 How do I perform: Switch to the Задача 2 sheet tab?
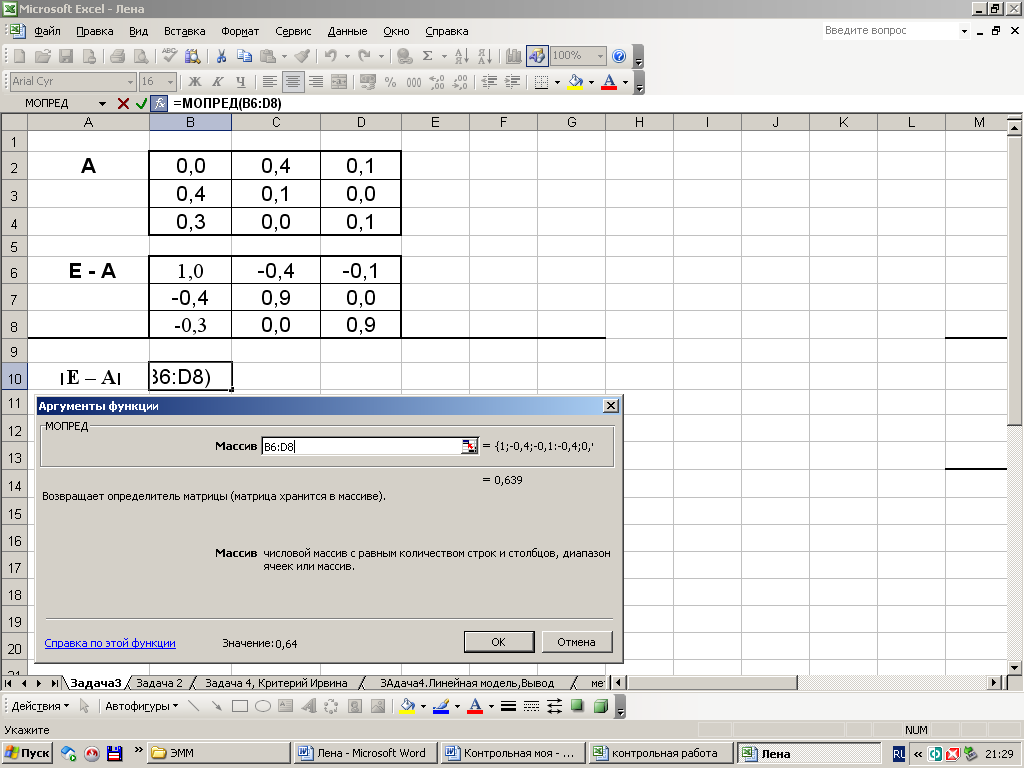pos(159,683)
